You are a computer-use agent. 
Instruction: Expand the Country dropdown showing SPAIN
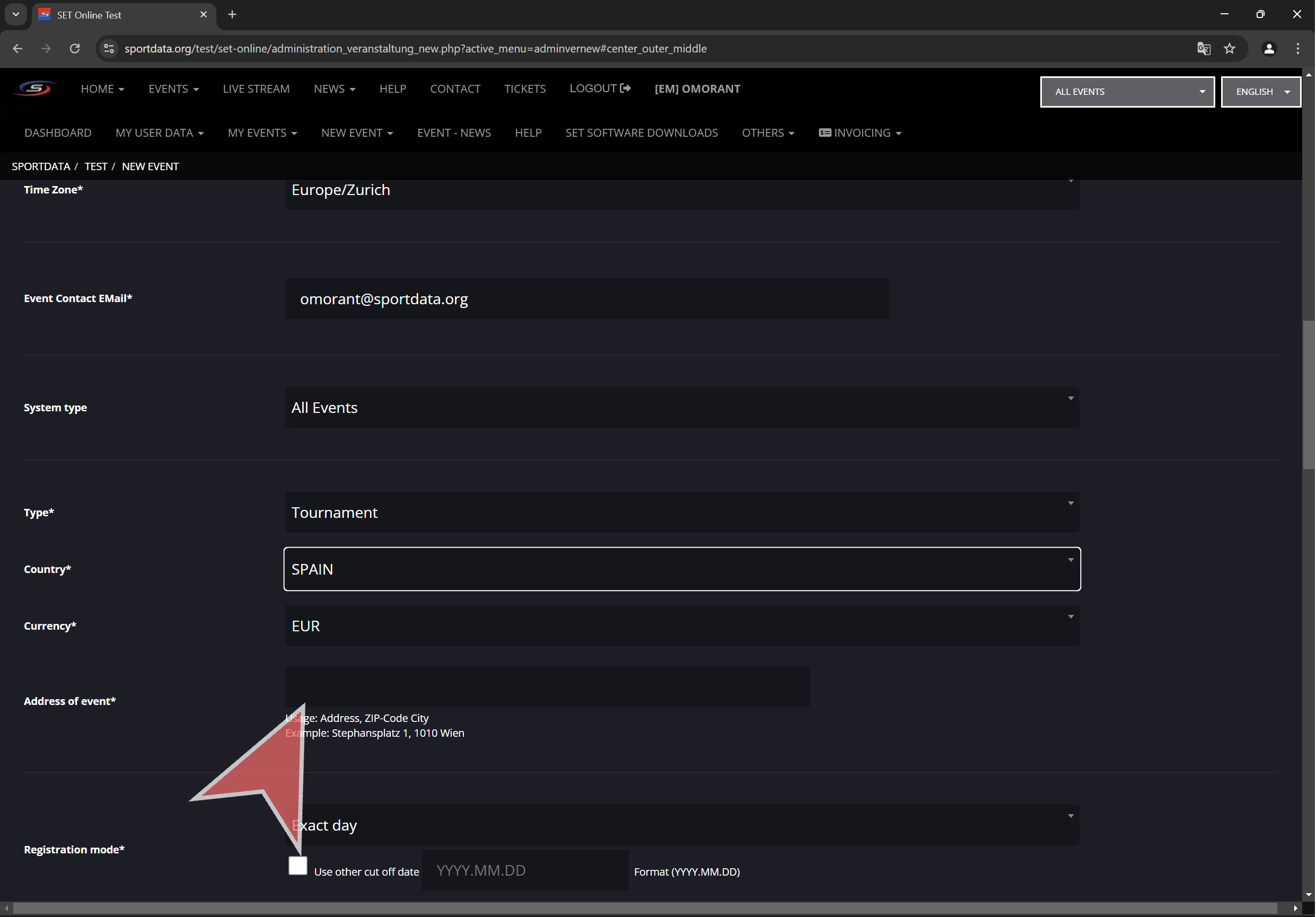coord(681,569)
